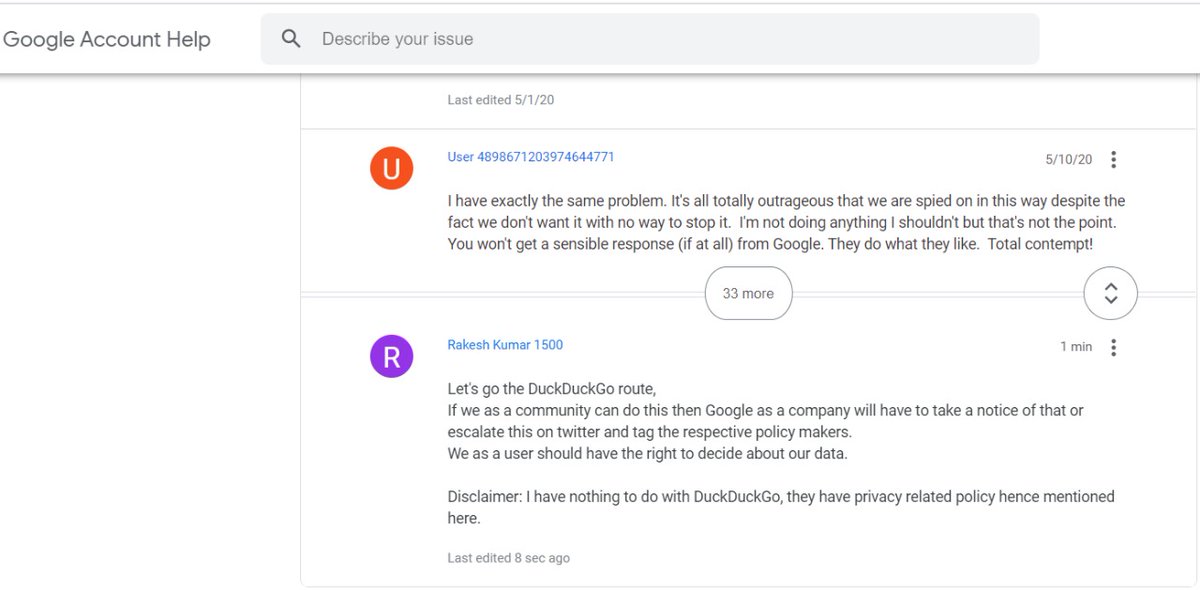Screen dimensions: 1200x590
Task: Open the Google Account Help home link
Action: 106,39
